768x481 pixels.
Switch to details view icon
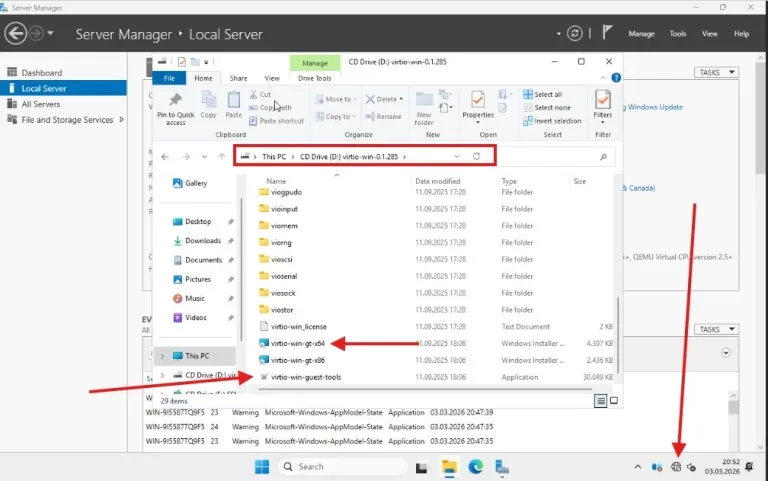click(600, 401)
